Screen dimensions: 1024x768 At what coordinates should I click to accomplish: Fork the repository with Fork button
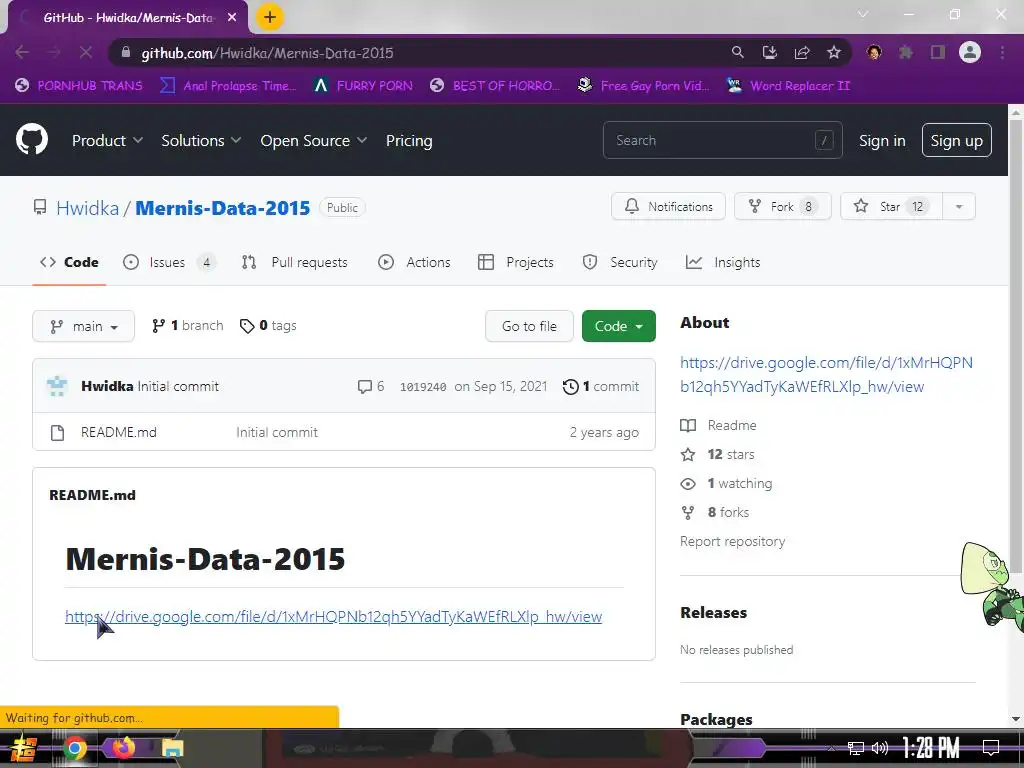pos(782,206)
